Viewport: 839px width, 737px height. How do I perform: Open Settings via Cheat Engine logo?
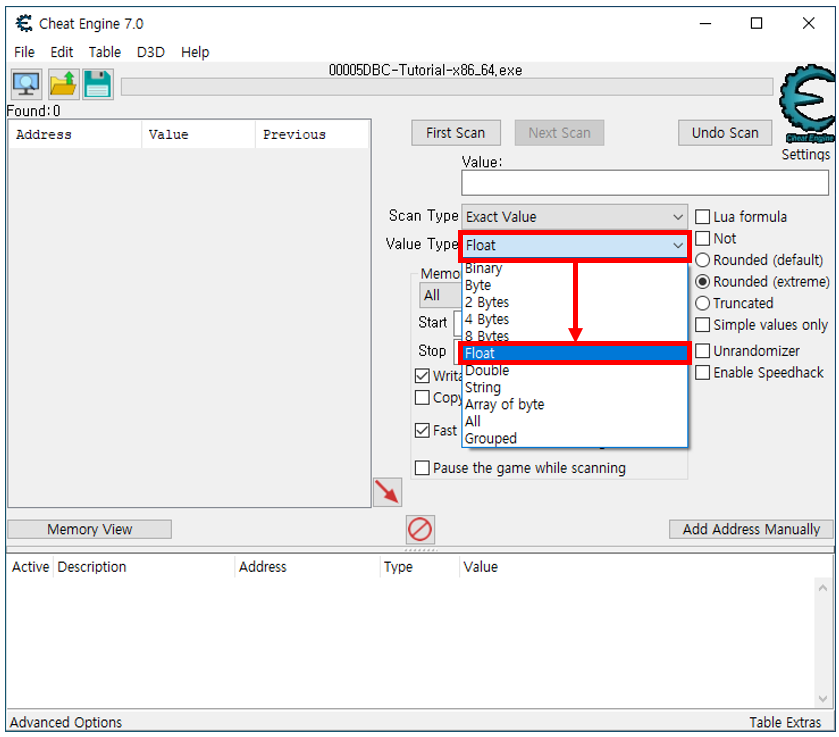tap(806, 104)
